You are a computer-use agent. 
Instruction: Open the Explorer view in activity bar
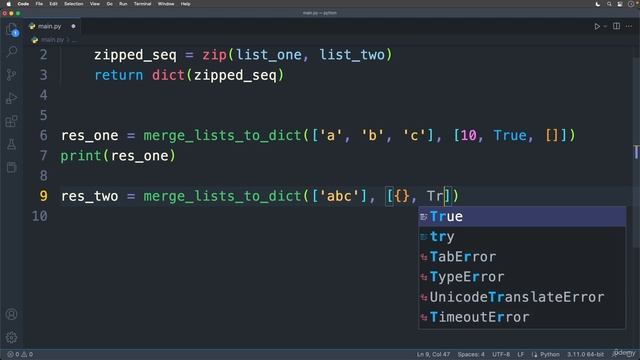coord(12,29)
